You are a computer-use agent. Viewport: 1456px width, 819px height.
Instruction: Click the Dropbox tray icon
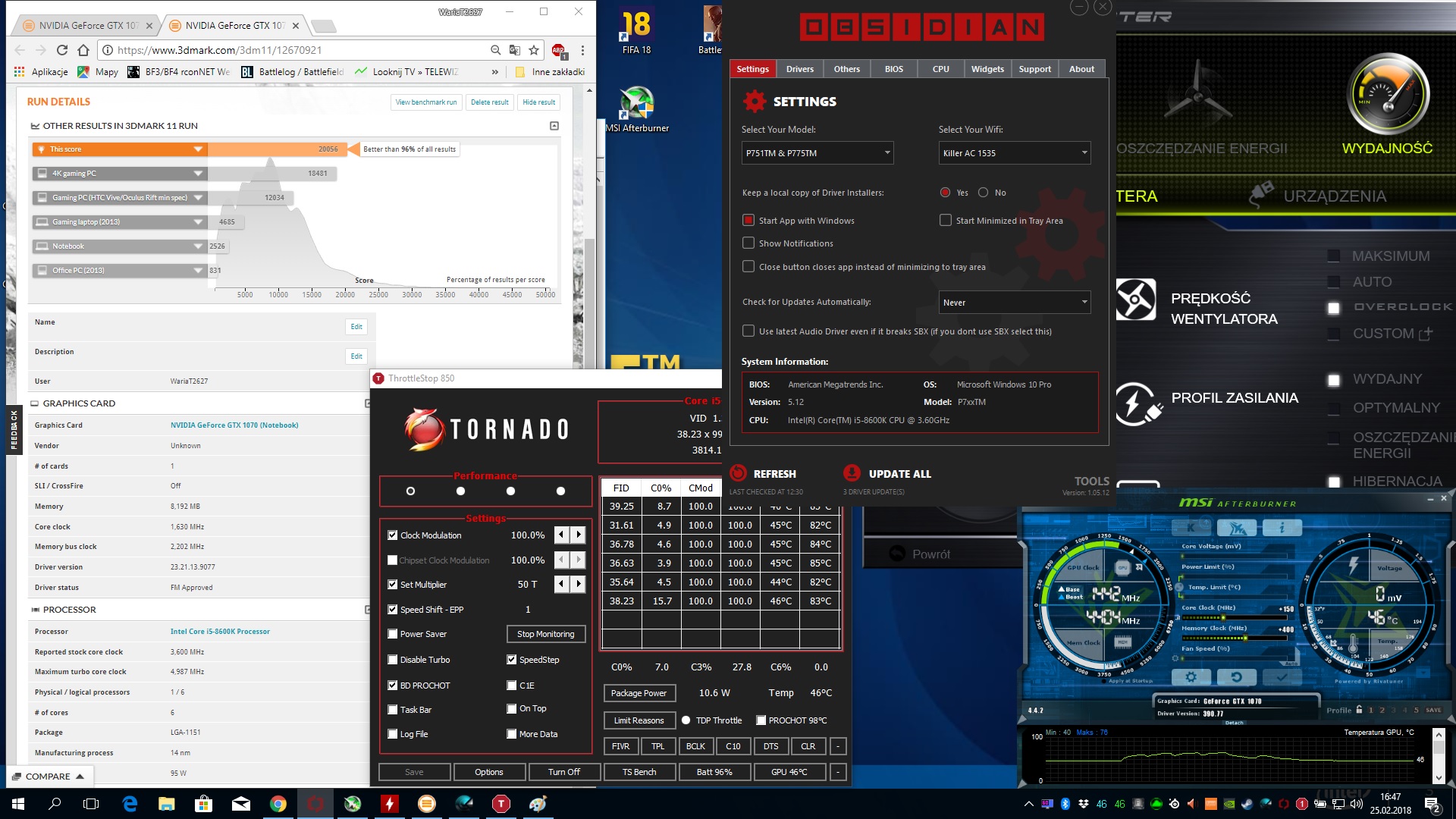pyautogui.click(x=1083, y=804)
